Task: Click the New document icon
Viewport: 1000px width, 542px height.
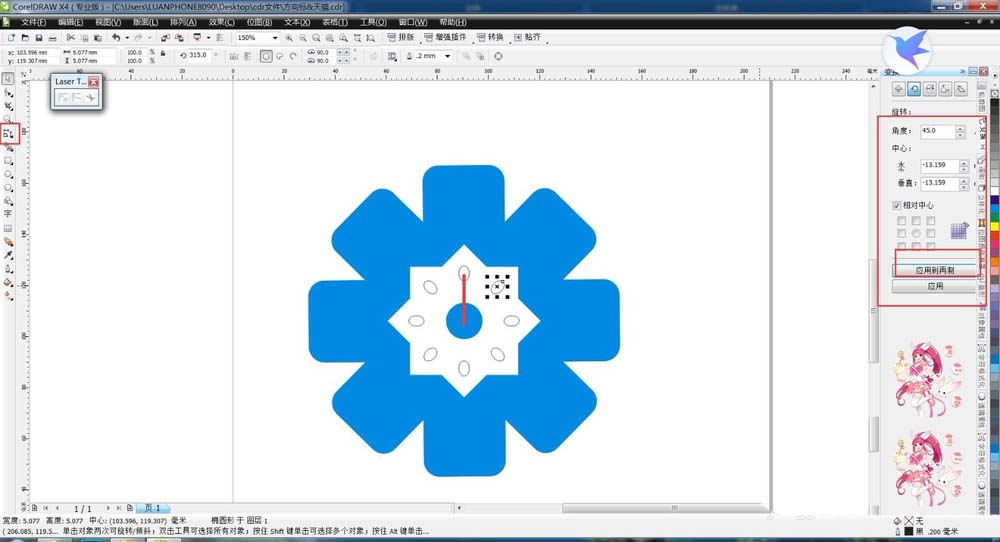Action: coord(11,38)
